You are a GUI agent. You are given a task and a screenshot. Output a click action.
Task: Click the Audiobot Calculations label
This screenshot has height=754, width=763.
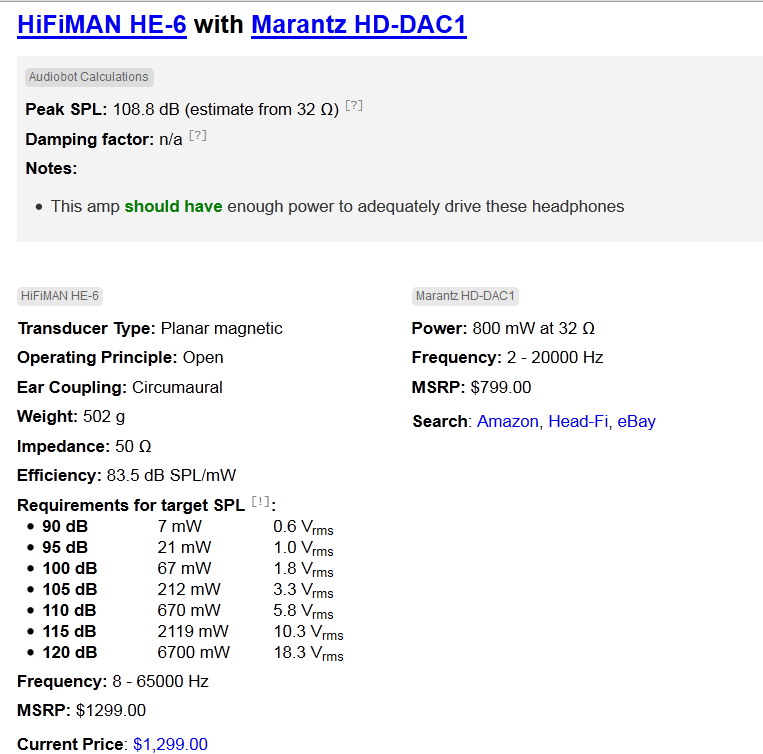click(x=89, y=77)
